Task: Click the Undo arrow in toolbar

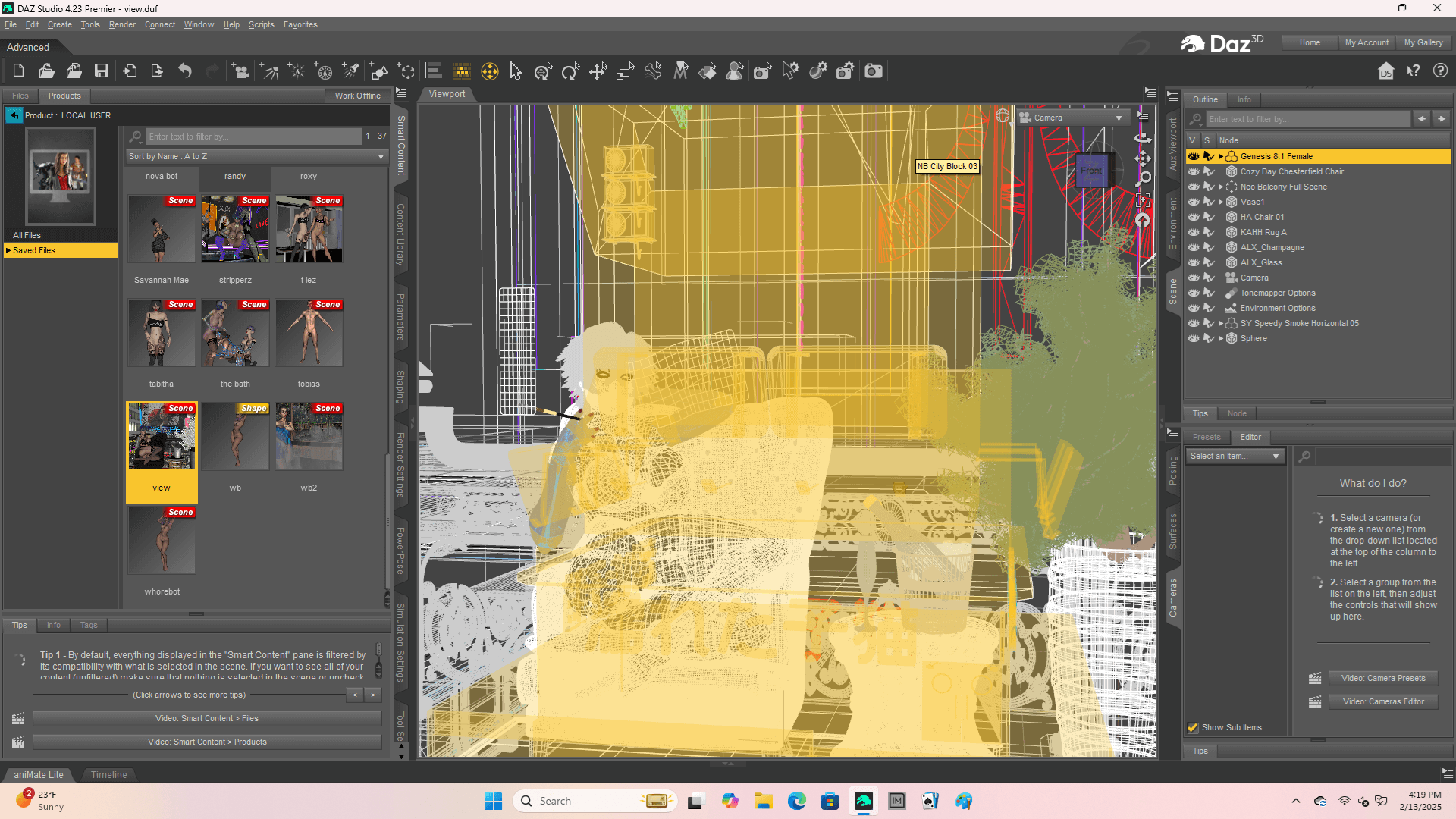Action: 185,71
